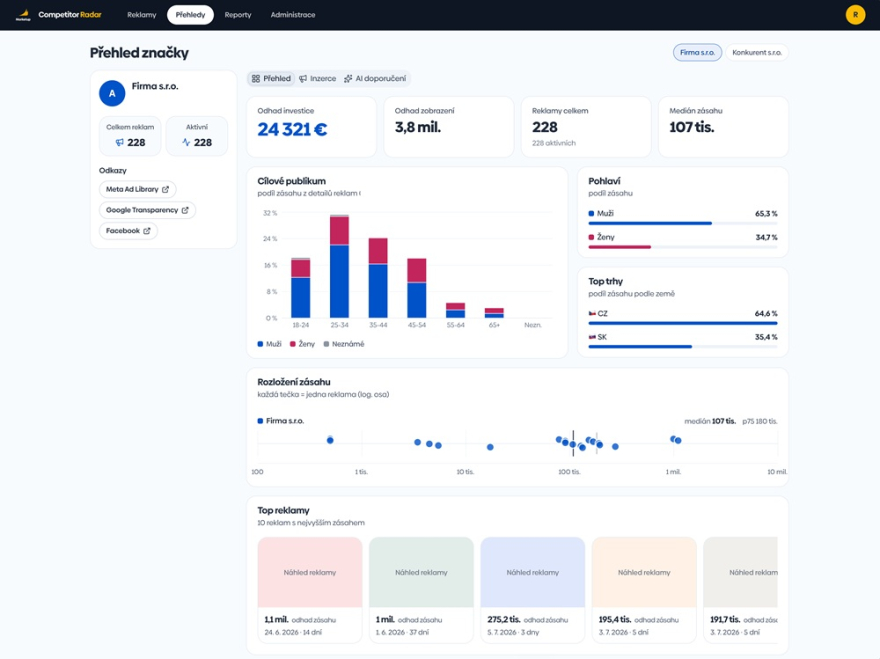The width and height of the screenshot is (880, 659).
Task: Click the activity pulse icon in Aktivní
Action: 186,143
